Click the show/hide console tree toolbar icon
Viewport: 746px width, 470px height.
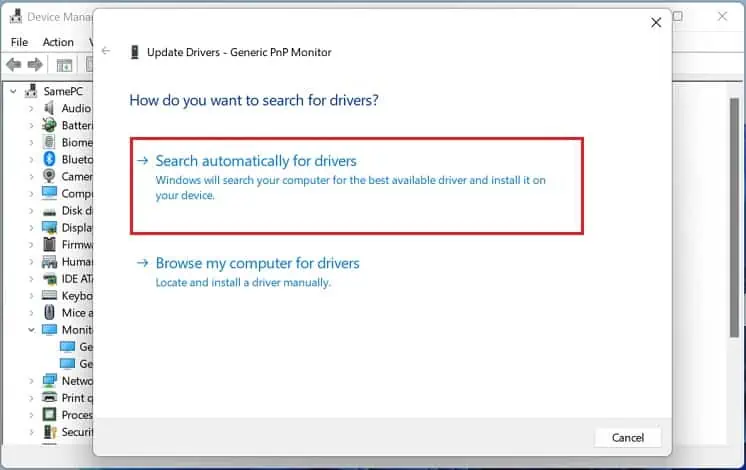64,65
